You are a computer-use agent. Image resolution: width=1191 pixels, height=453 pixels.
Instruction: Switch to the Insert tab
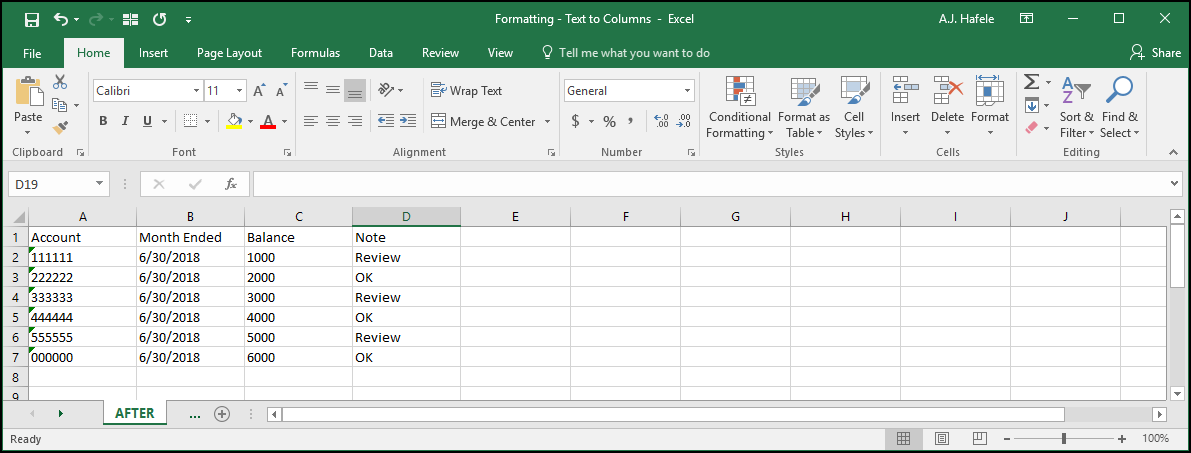click(x=153, y=52)
